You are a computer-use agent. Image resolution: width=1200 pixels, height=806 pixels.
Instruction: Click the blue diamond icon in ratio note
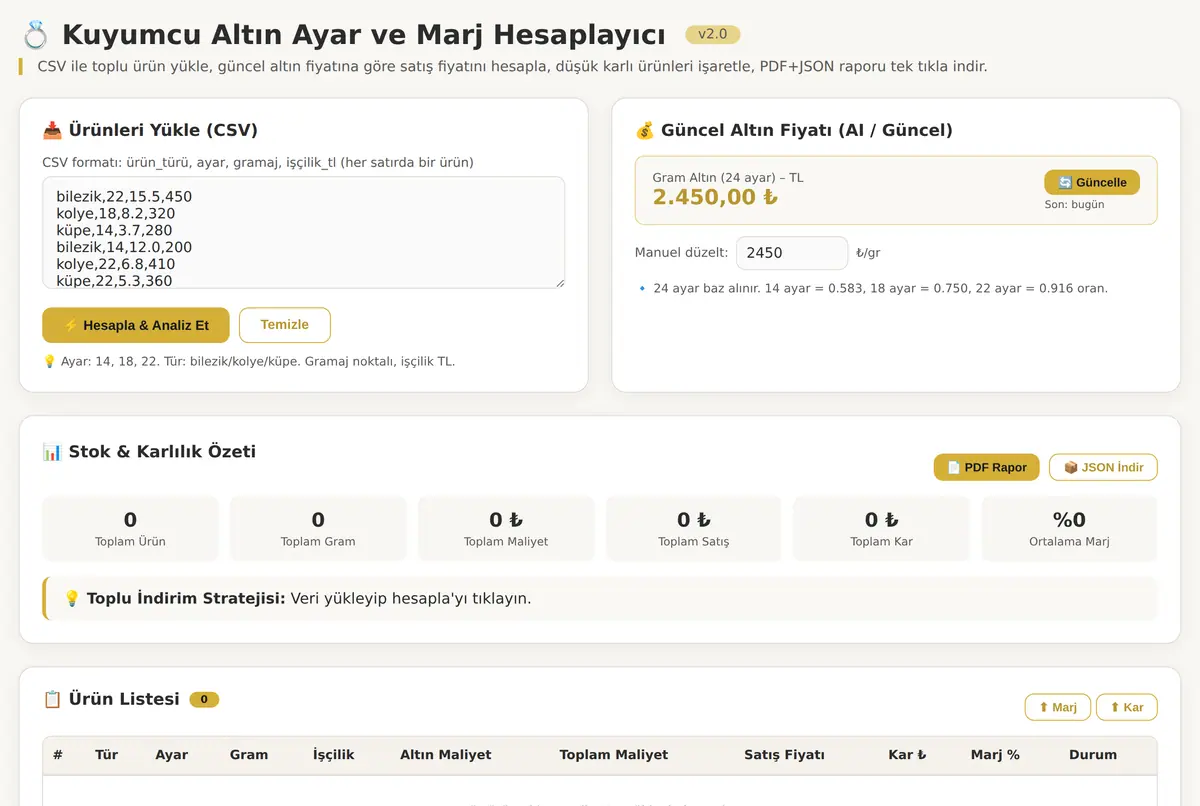(642, 288)
